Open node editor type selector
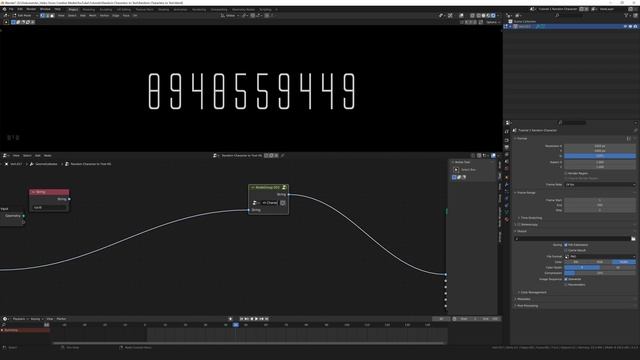 pyautogui.click(x=6, y=156)
